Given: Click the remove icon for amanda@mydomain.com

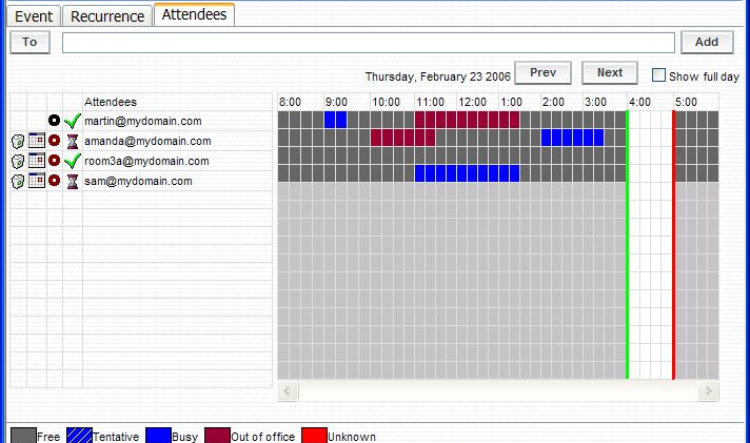Looking at the screenshot, I should (x=18, y=141).
